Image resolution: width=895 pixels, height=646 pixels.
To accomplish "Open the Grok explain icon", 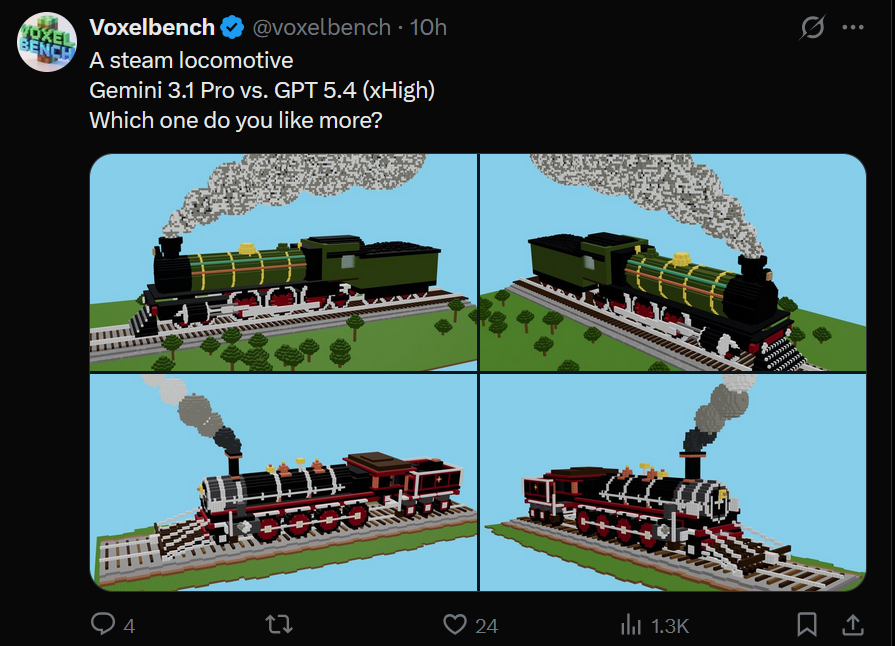I will click(x=812, y=27).
